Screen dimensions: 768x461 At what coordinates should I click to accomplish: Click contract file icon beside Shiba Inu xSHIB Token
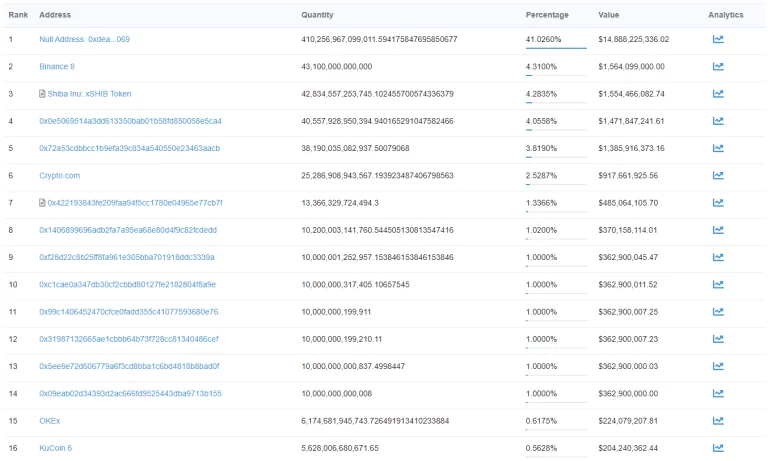click(42, 94)
